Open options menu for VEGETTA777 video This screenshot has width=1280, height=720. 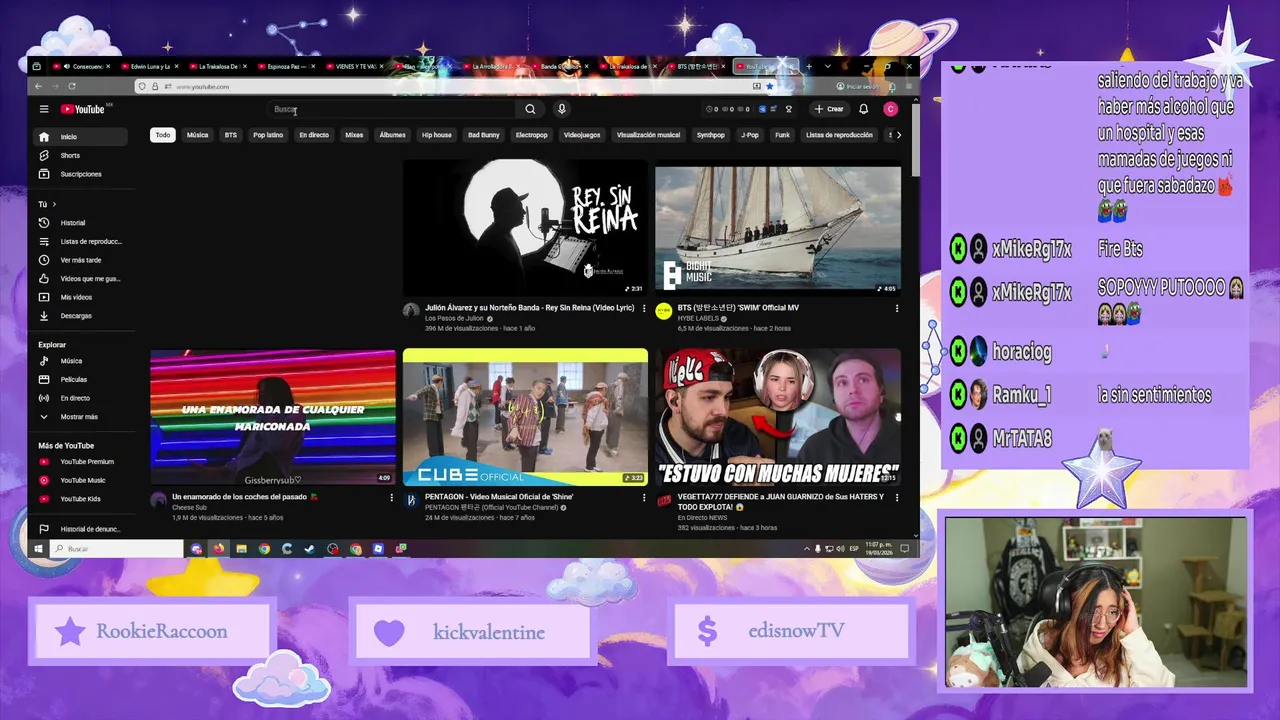(896, 497)
